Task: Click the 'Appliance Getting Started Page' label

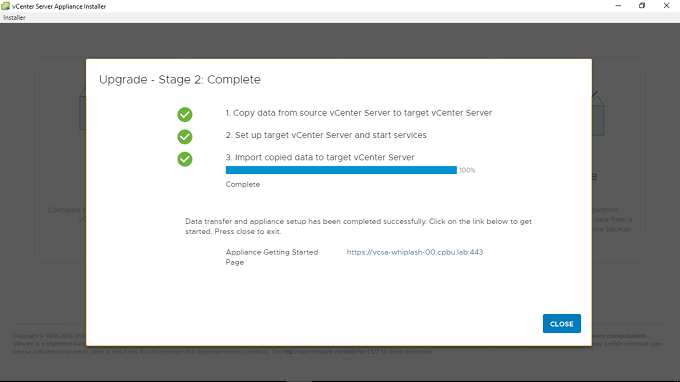Action: [272, 257]
